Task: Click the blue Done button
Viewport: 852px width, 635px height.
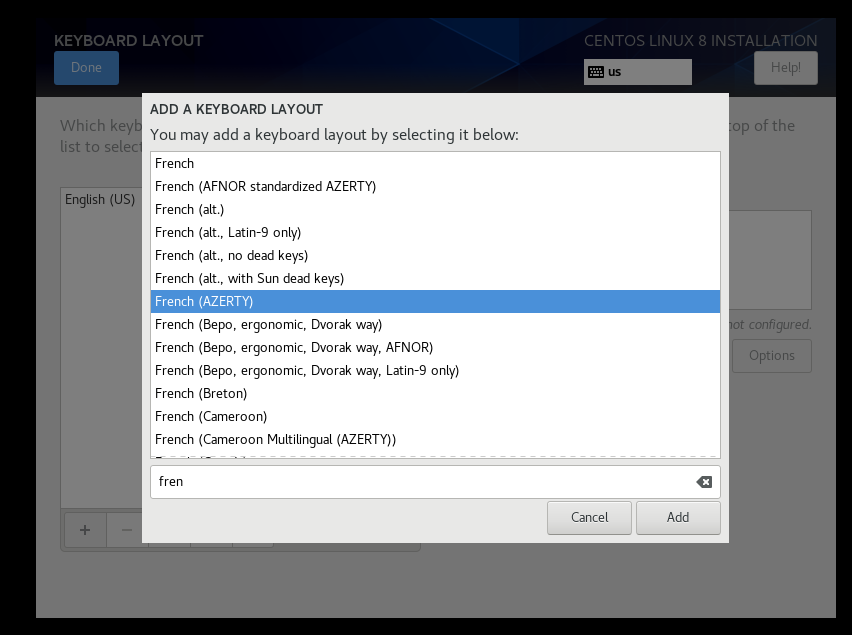Action: point(86,68)
